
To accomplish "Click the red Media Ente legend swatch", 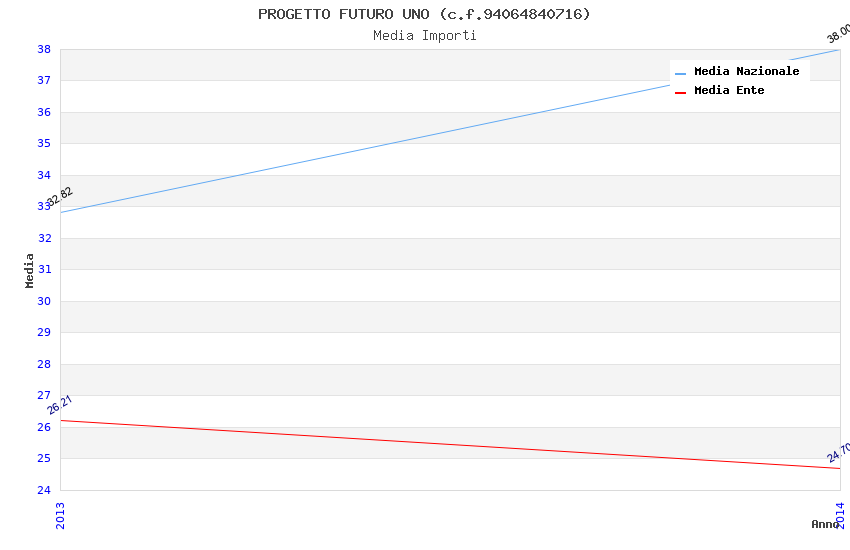I will [x=681, y=92].
